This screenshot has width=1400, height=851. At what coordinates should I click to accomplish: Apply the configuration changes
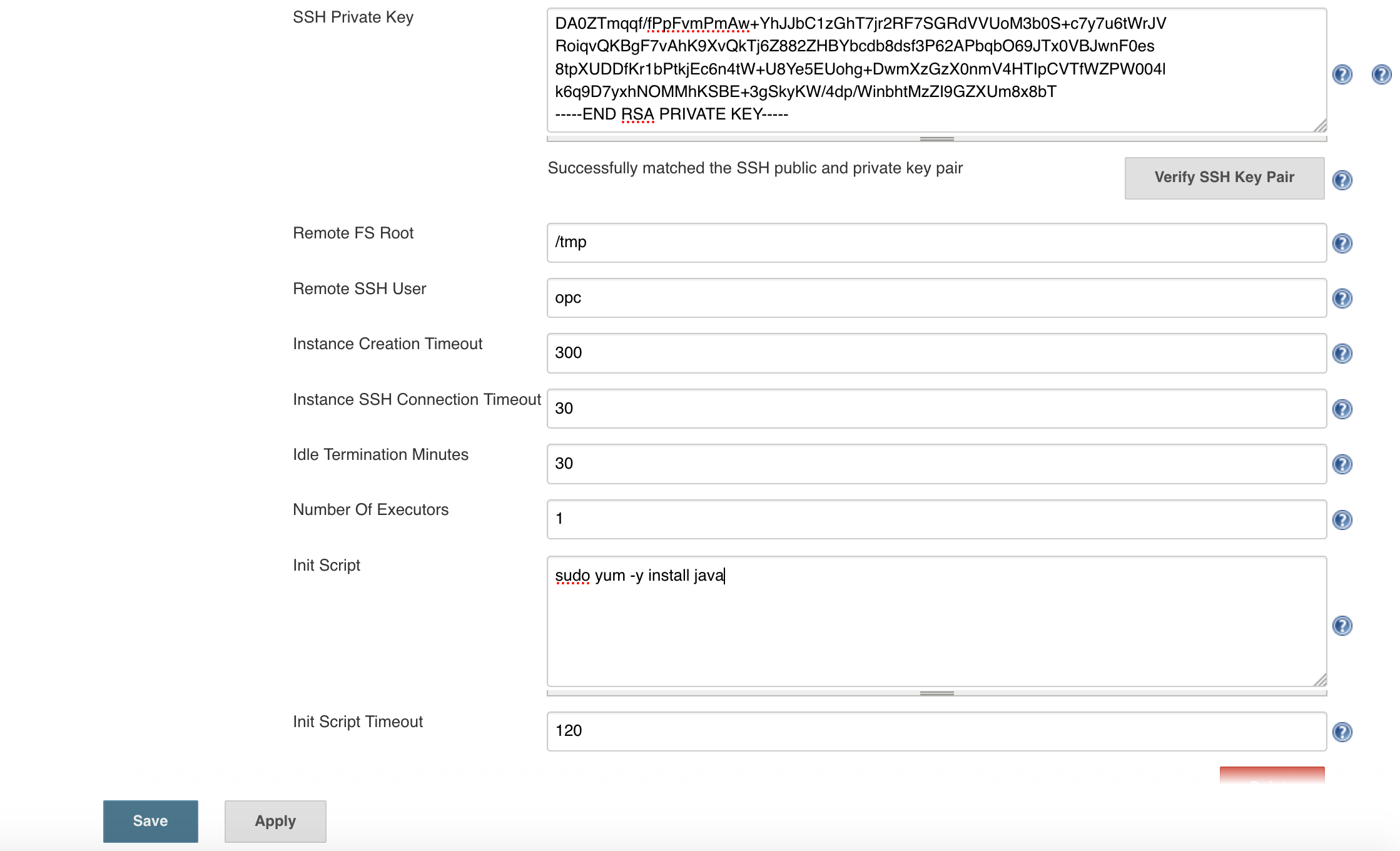(275, 821)
